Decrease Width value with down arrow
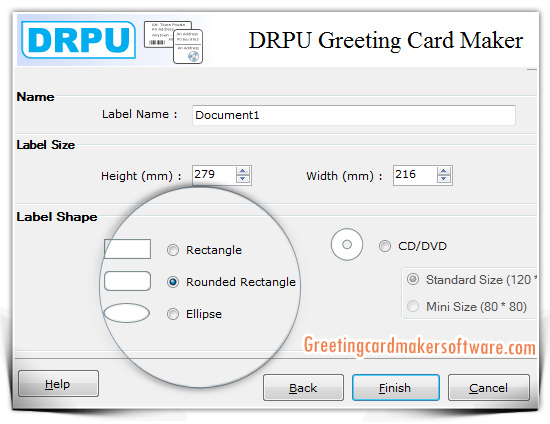Viewport: 550px width, 424px height. (444, 179)
